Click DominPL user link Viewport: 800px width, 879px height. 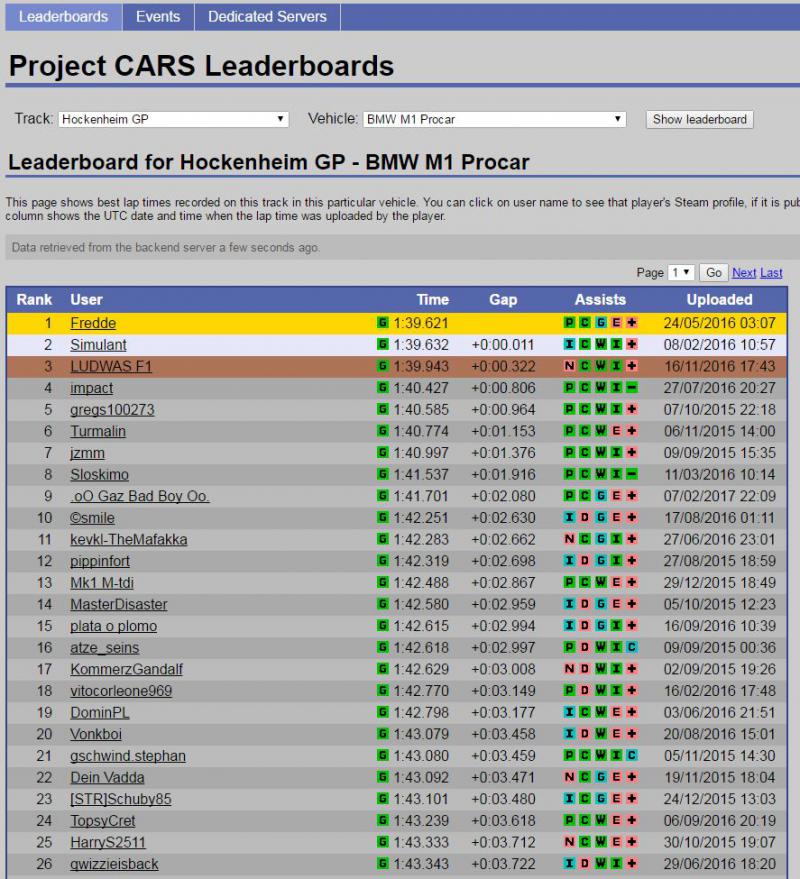(100, 713)
